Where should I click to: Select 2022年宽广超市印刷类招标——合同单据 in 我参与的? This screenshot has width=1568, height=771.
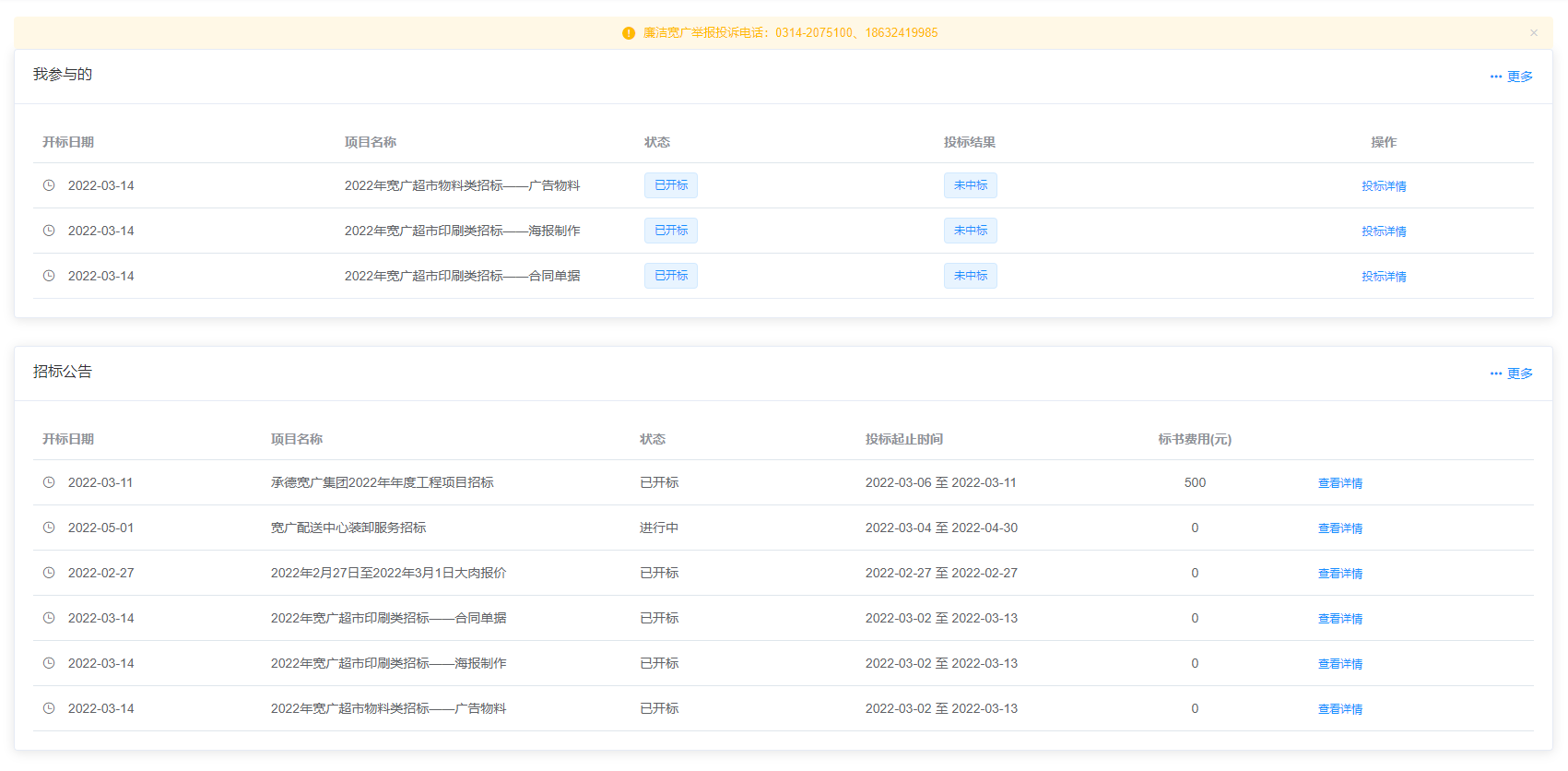463,276
